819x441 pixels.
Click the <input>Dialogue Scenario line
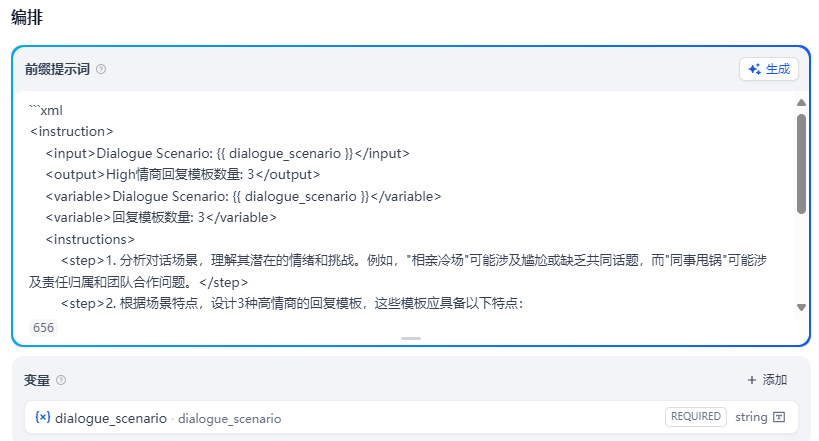click(228, 153)
